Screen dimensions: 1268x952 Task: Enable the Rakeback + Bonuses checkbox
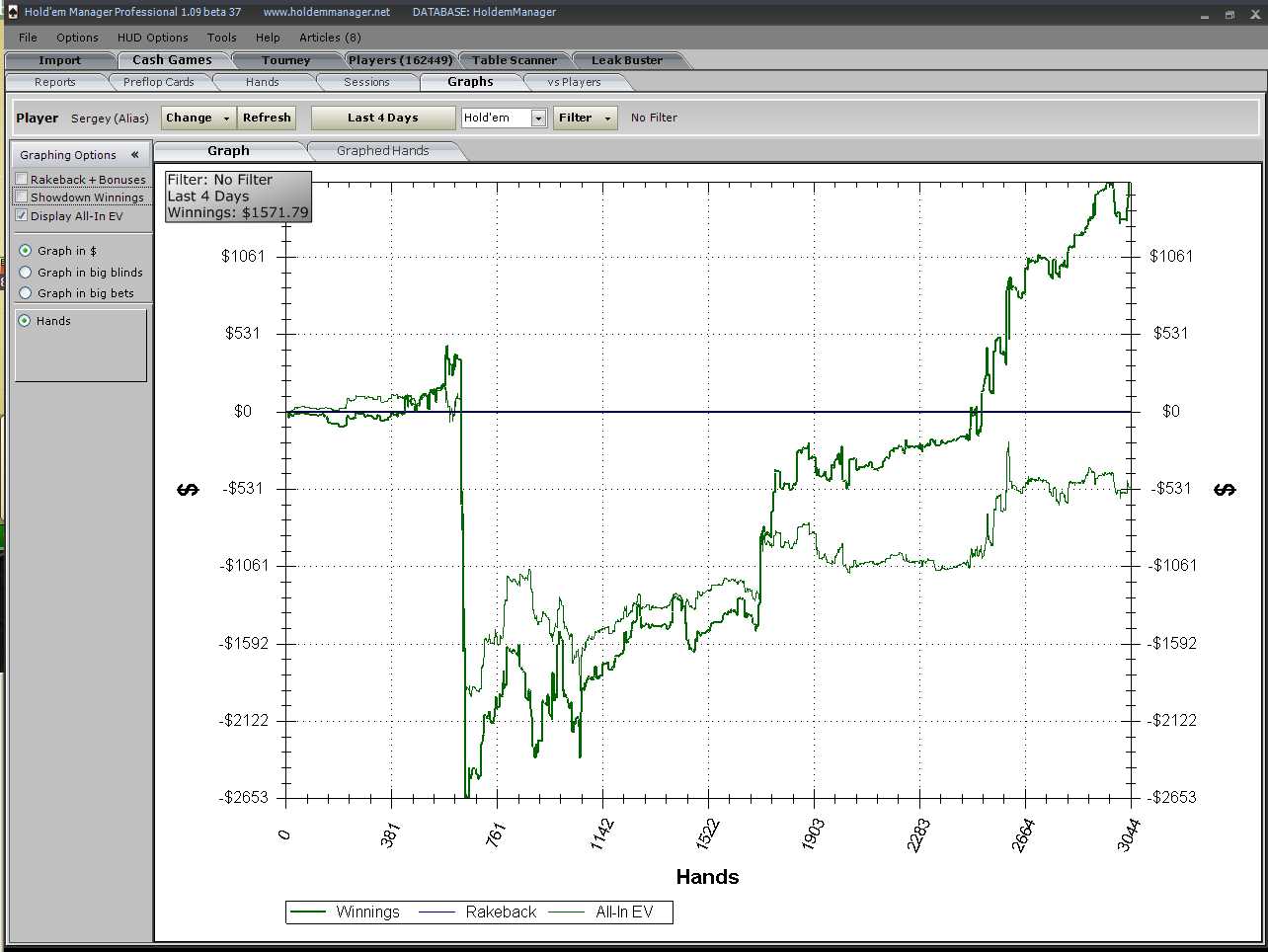click(x=22, y=180)
